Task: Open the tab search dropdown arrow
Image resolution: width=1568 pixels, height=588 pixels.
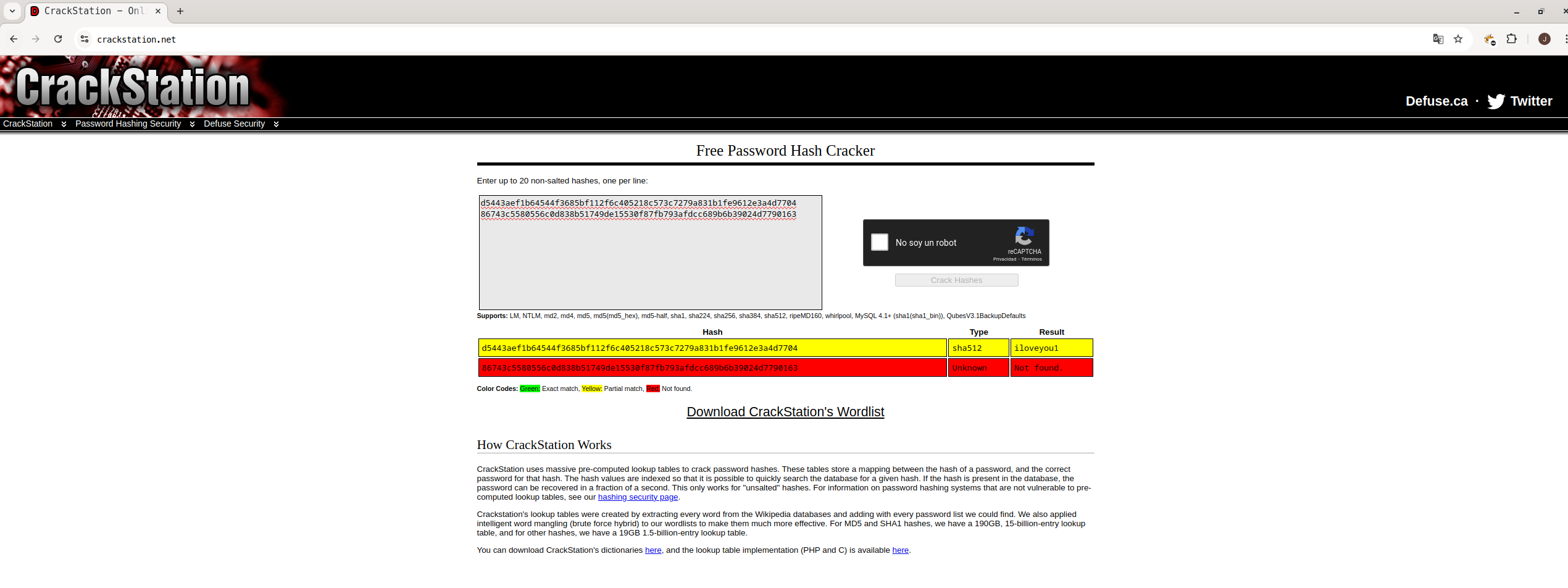Action: (12, 11)
